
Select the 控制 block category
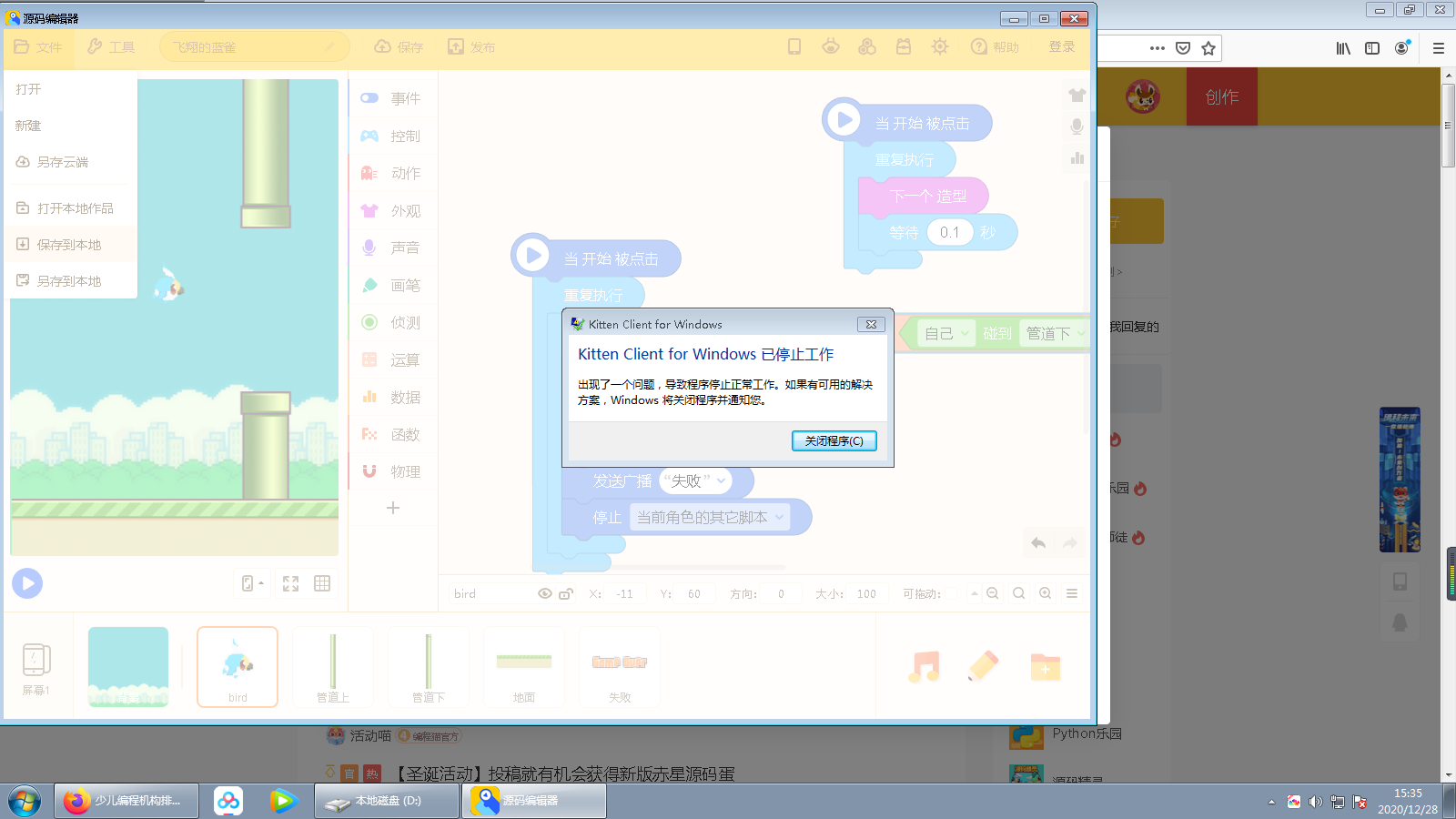393,136
